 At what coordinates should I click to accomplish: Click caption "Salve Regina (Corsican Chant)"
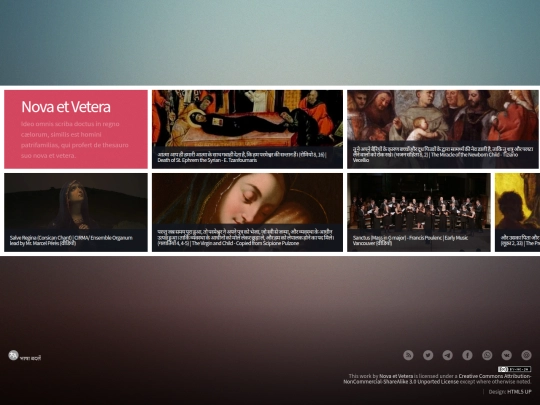41,238
